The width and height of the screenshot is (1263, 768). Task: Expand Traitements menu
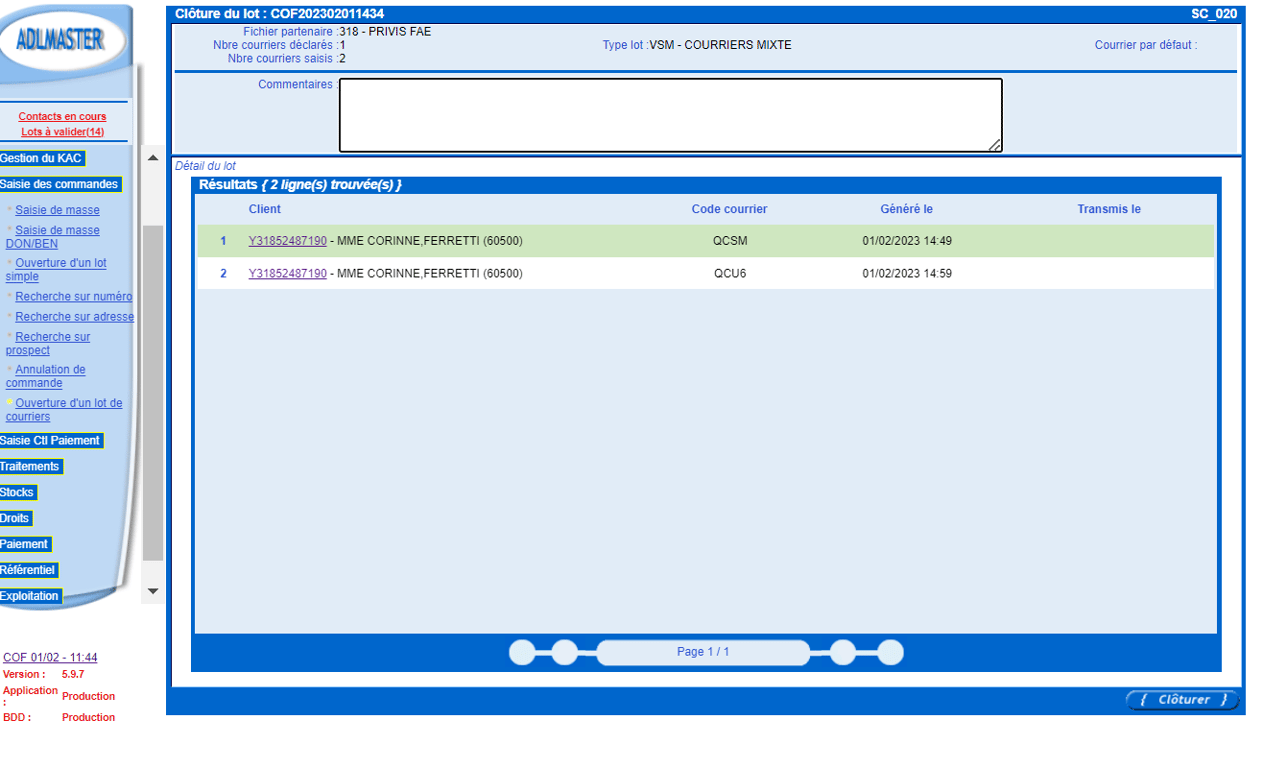(x=30, y=466)
